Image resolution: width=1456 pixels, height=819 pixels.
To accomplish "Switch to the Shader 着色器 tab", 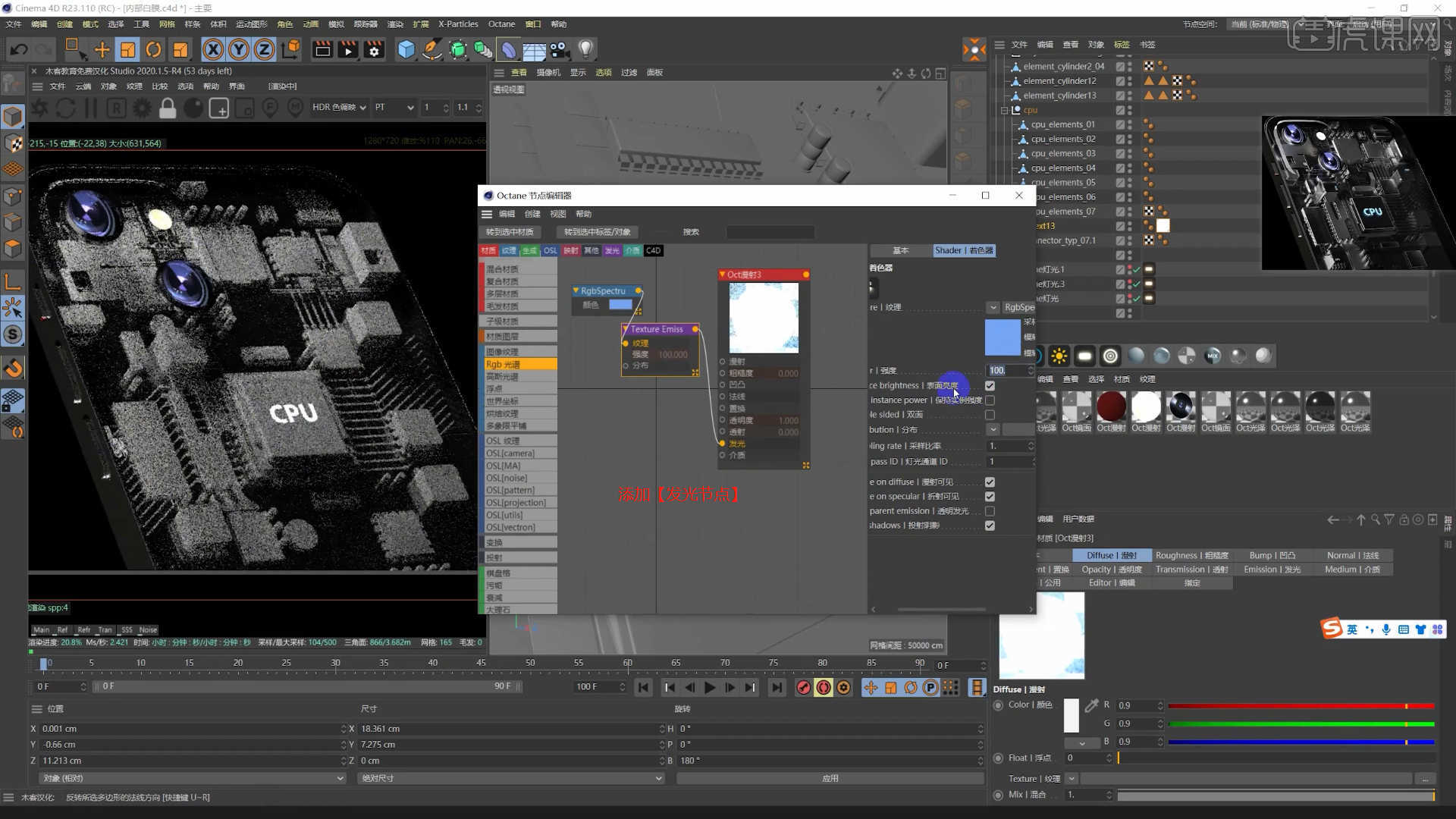I will click(964, 250).
